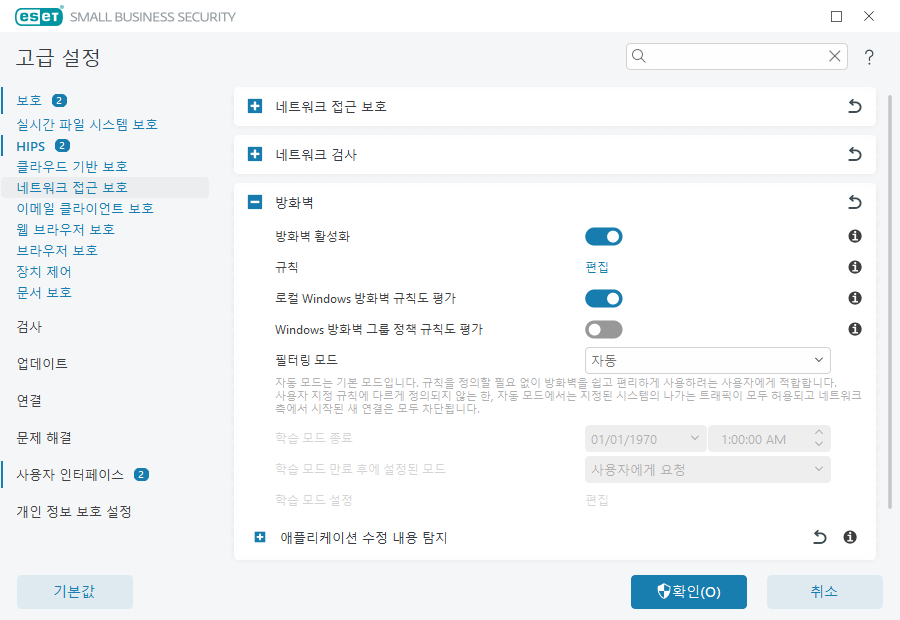Click the 편집 link next to 규칙

(x=597, y=267)
